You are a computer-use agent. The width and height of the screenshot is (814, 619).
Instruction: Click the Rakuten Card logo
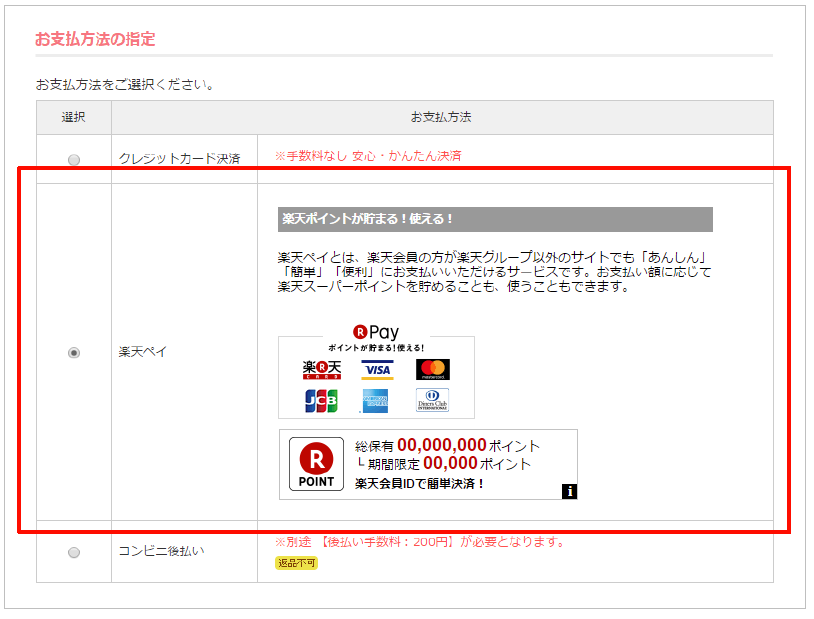(x=322, y=370)
